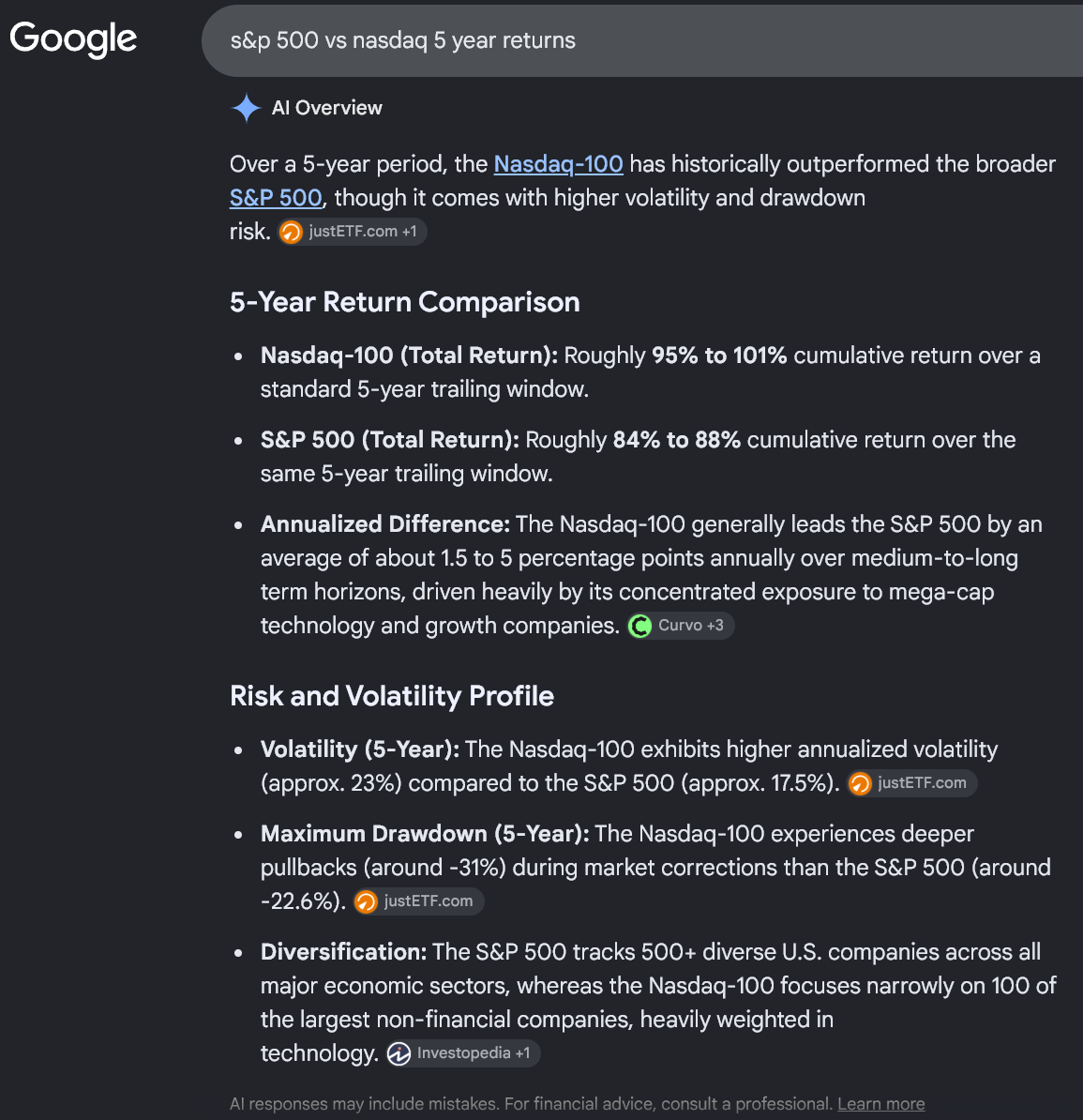This screenshot has width=1083, height=1120.
Task: Click the Risk and Volatility Profile heading
Action: coord(392,696)
